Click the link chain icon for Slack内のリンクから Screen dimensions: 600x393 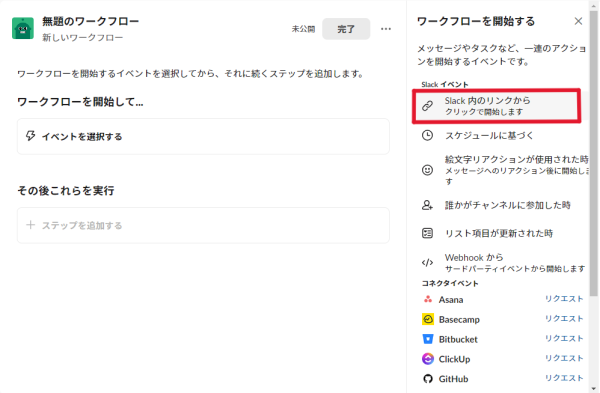427,106
